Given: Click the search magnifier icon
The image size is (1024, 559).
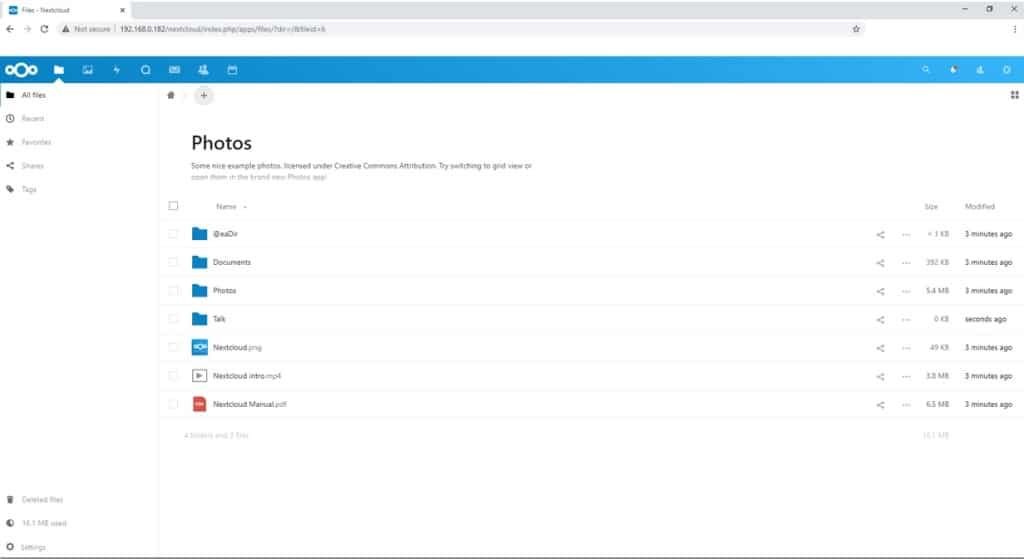Looking at the screenshot, I should coord(925,69).
